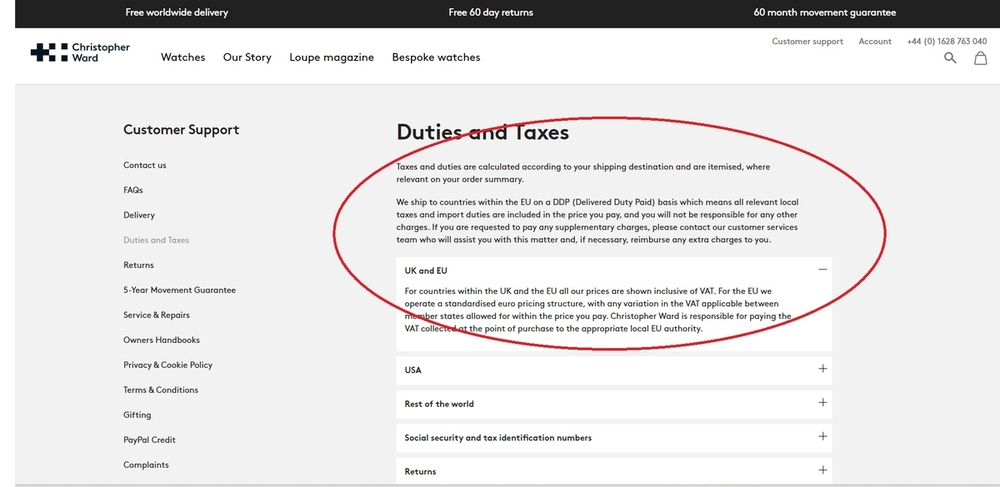Open 5-Year Movement Guarantee page
The width and height of the screenshot is (1000, 487).
[x=179, y=290]
